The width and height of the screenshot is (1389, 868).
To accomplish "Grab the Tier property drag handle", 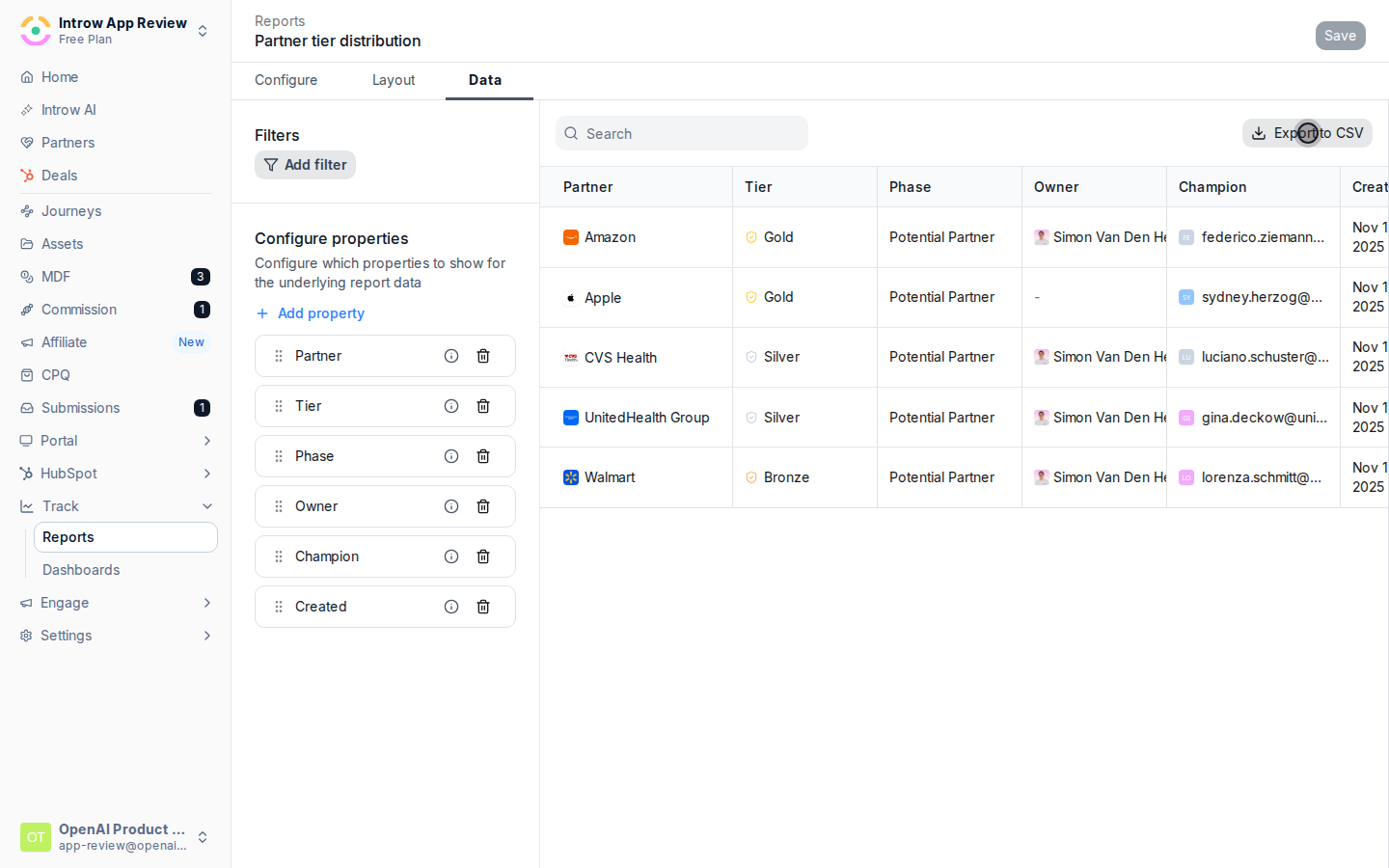I will click(279, 406).
